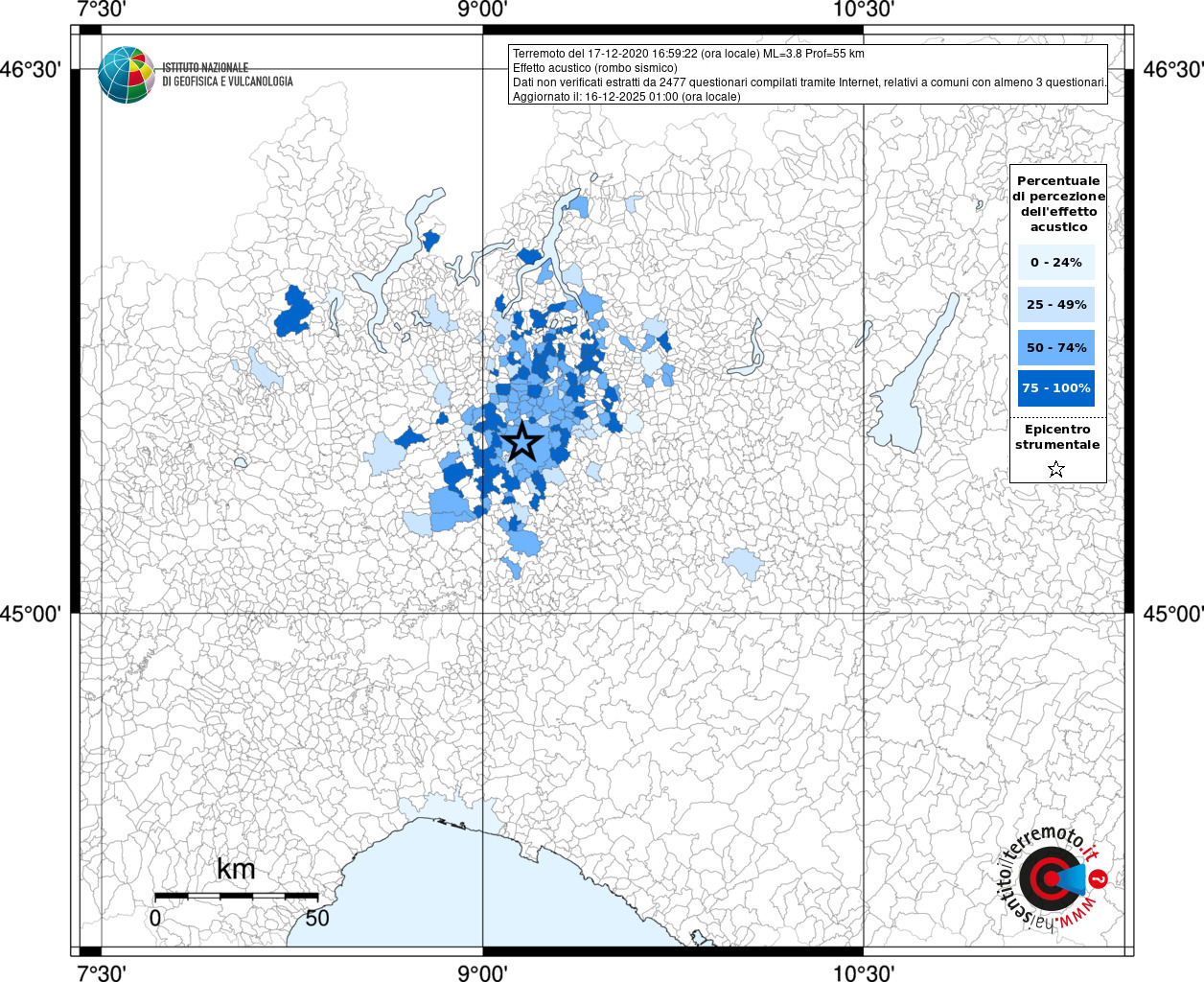Click the 'Dati non verificati' questionnaire line
The height and width of the screenshot is (982, 1204).
click(x=809, y=82)
